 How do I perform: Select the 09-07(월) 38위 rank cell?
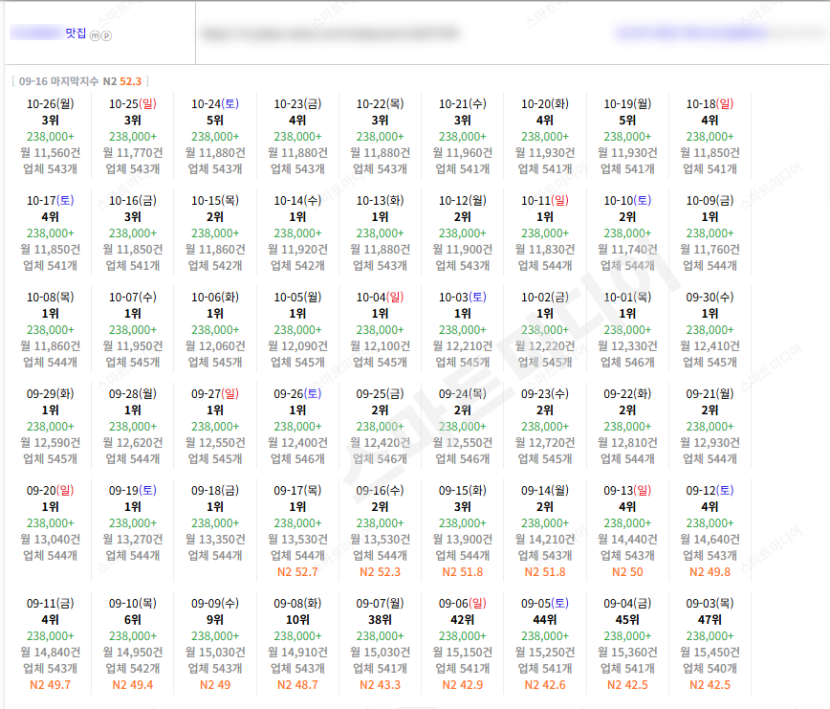click(x=380, y=620)
